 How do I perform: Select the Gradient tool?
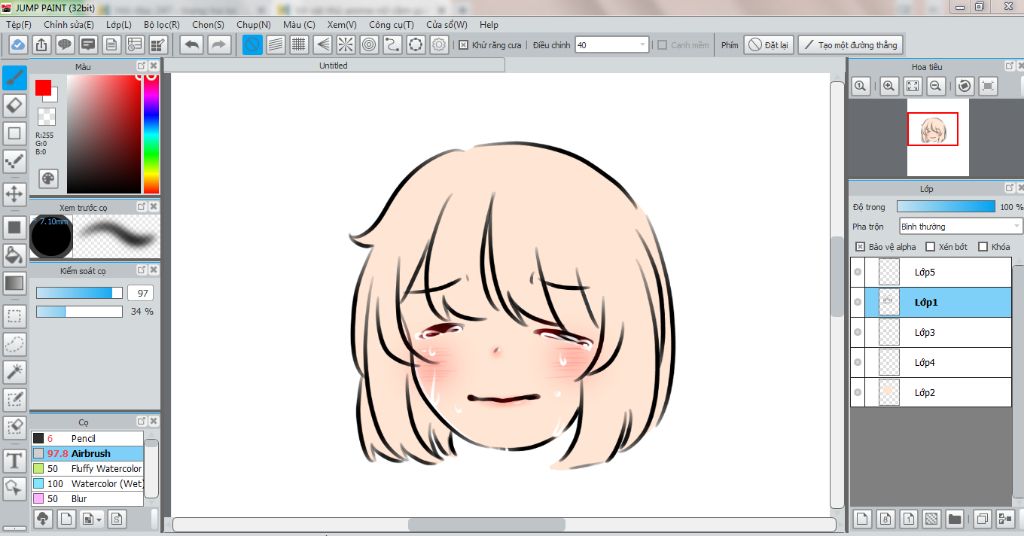pos(14,283)
